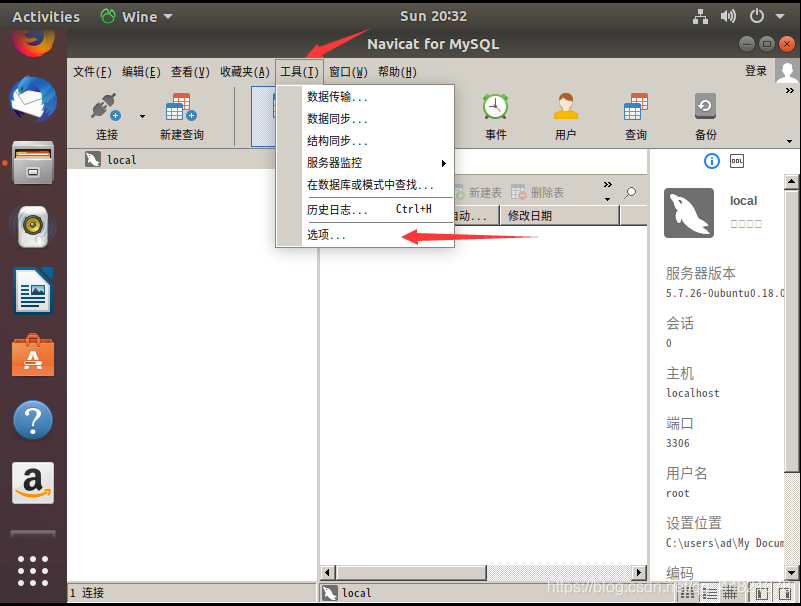The image size is (801, 606).
Task: Click info panel scrollbar up arrow
Action: [791, 181]
